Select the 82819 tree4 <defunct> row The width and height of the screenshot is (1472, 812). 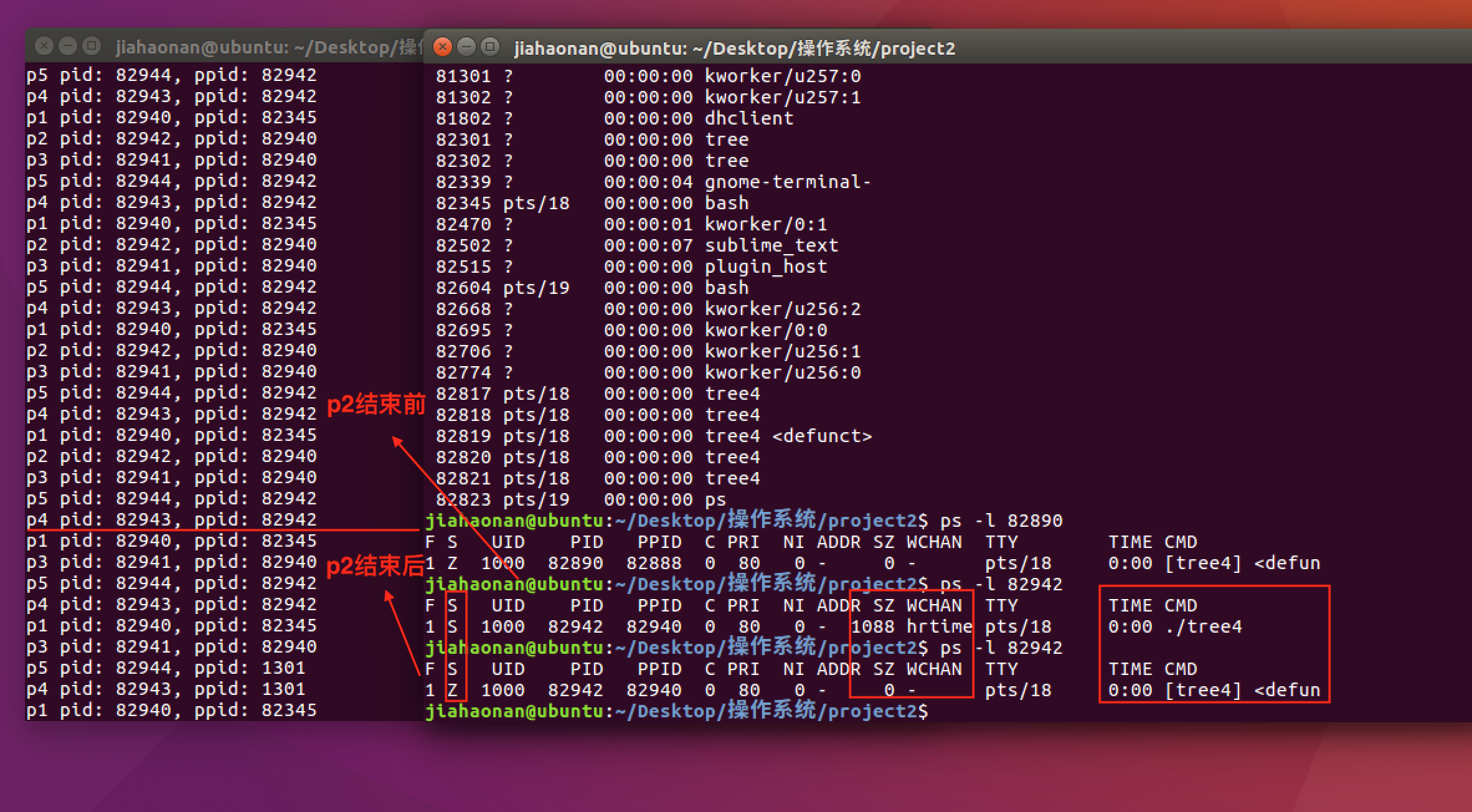(654, 436)
